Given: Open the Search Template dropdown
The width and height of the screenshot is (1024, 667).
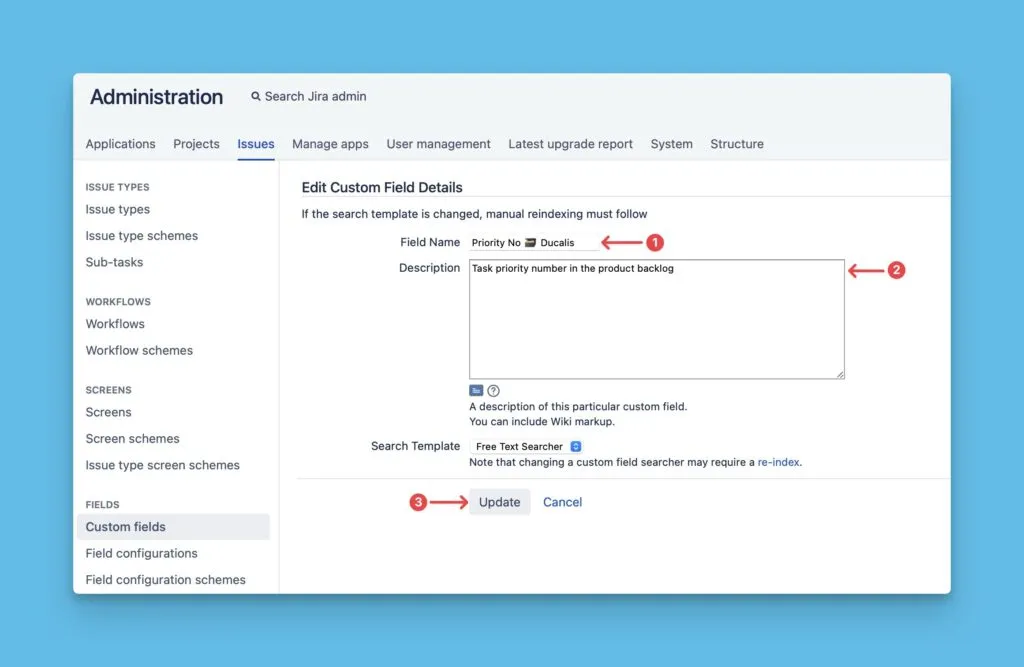Looking at the screenshot, I should pyautogui.click(x=528, y=447).
